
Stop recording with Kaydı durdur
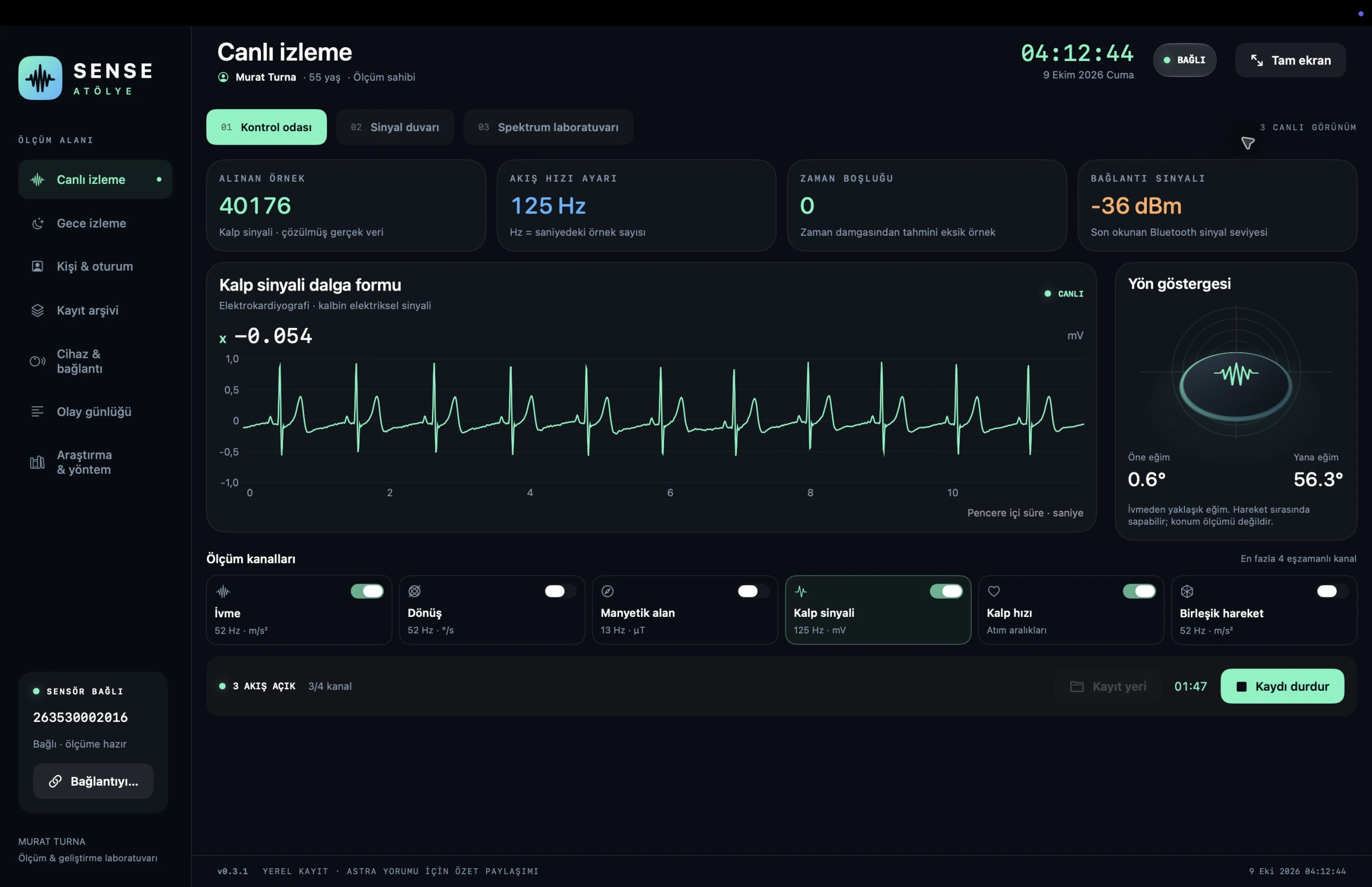tap(1282, 687)
